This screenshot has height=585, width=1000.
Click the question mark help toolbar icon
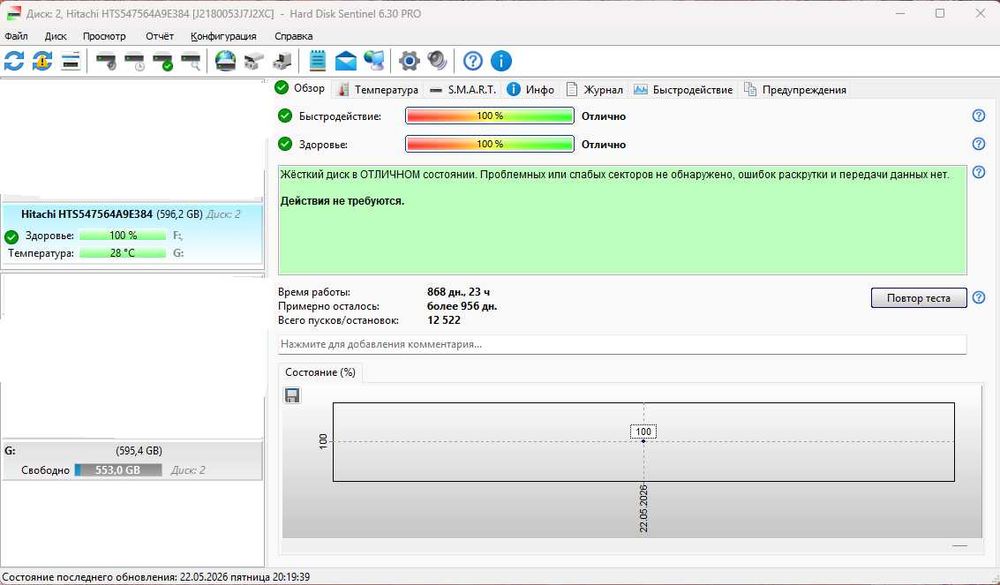473,61
